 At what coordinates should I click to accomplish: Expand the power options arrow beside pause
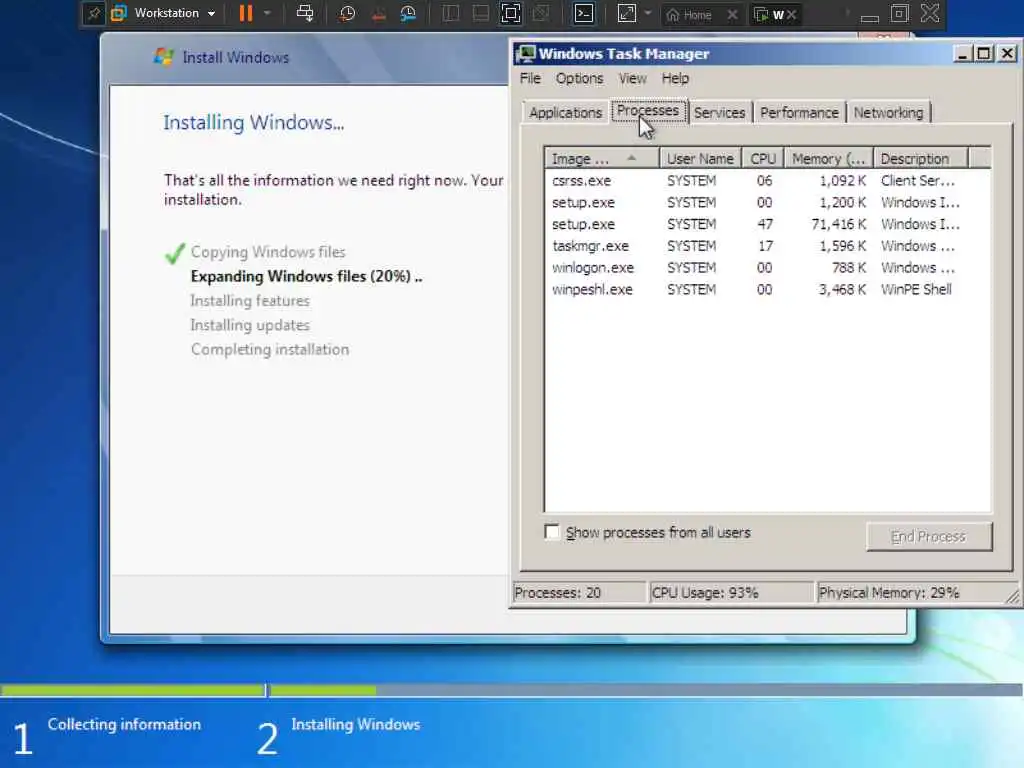pyautogui.click(x=267, y=13)
